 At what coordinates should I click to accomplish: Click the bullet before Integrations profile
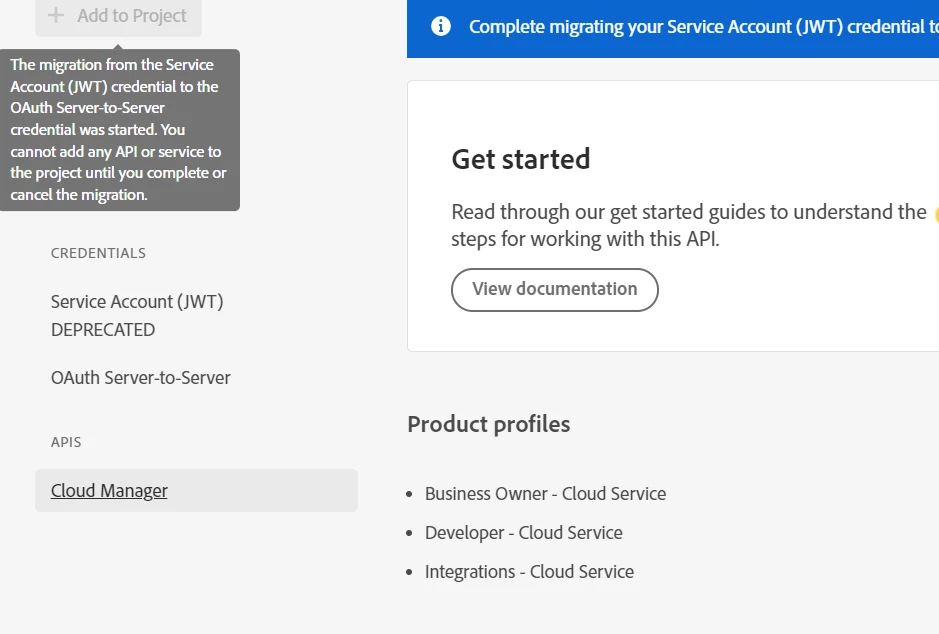(x=410, y=572)
